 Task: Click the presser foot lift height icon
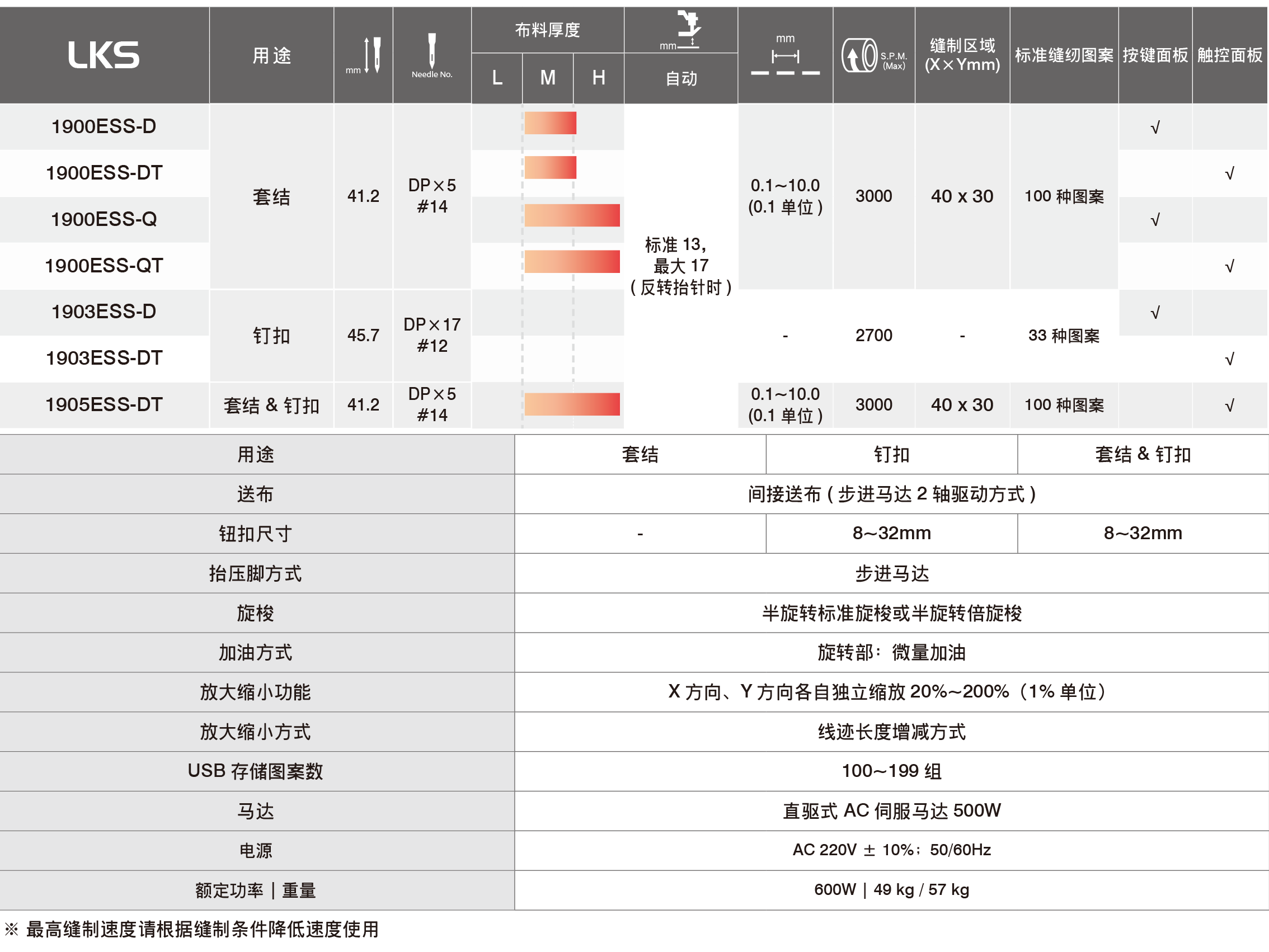pyautogui.click(x=681, y=30)
